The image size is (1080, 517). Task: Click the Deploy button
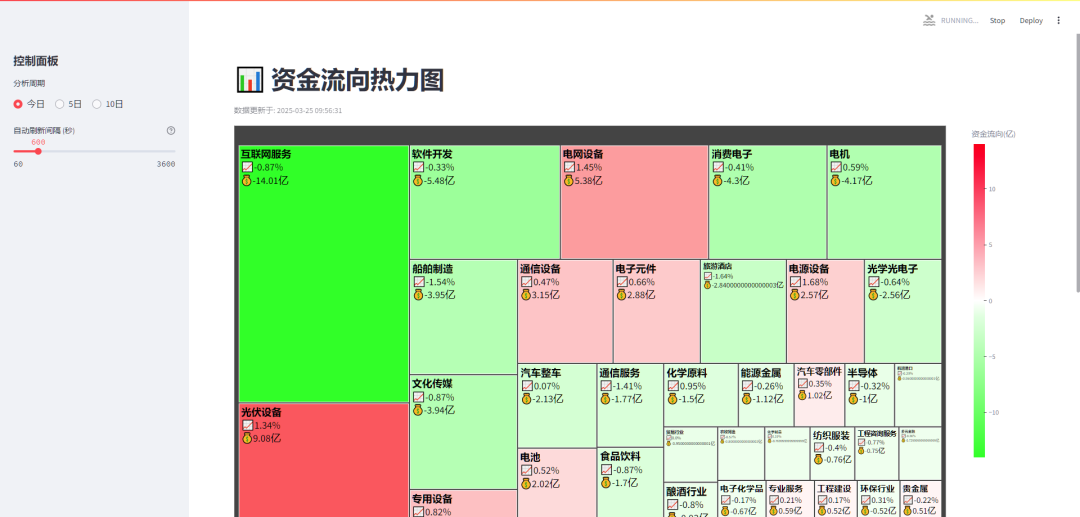point(1031,21)
